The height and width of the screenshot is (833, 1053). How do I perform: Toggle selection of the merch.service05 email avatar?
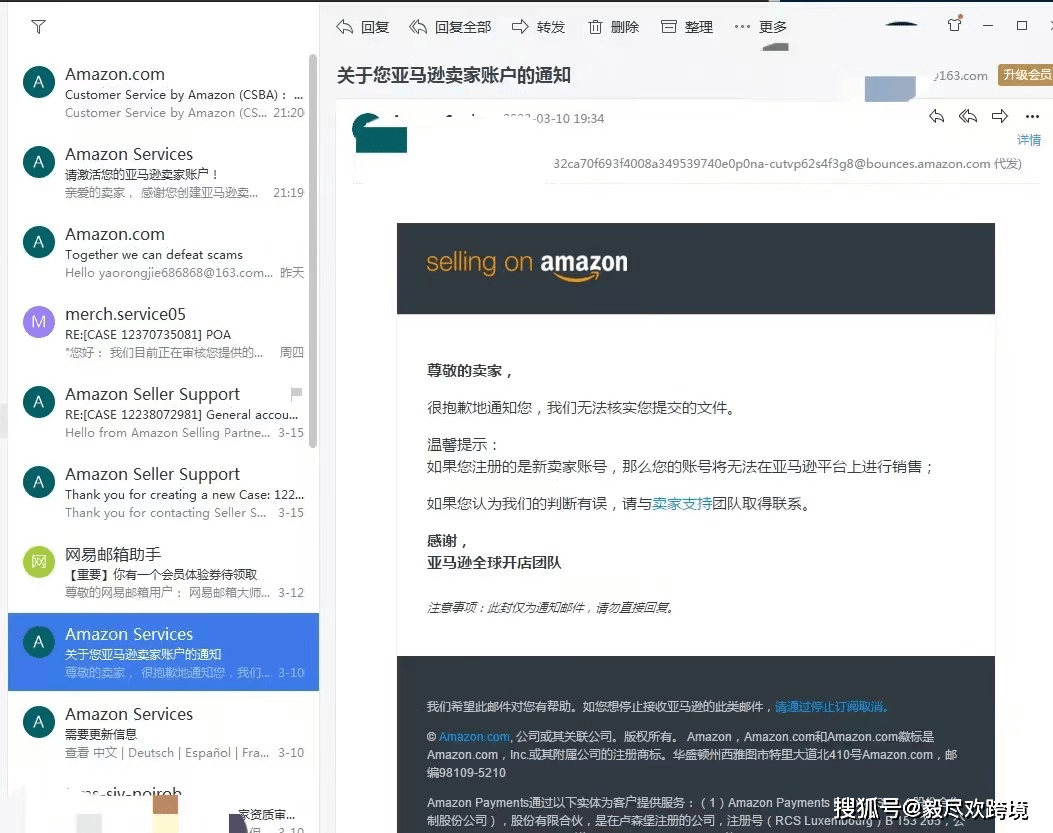[38, 321]
